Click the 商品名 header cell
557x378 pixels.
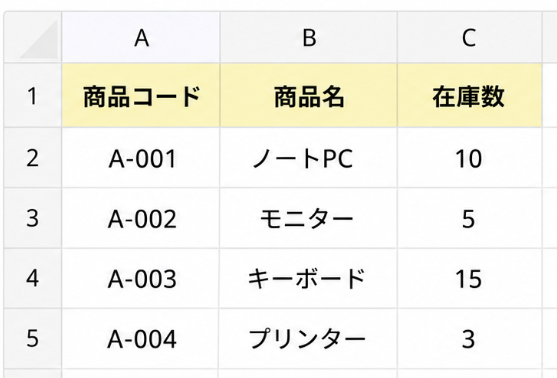click(309, 96)
